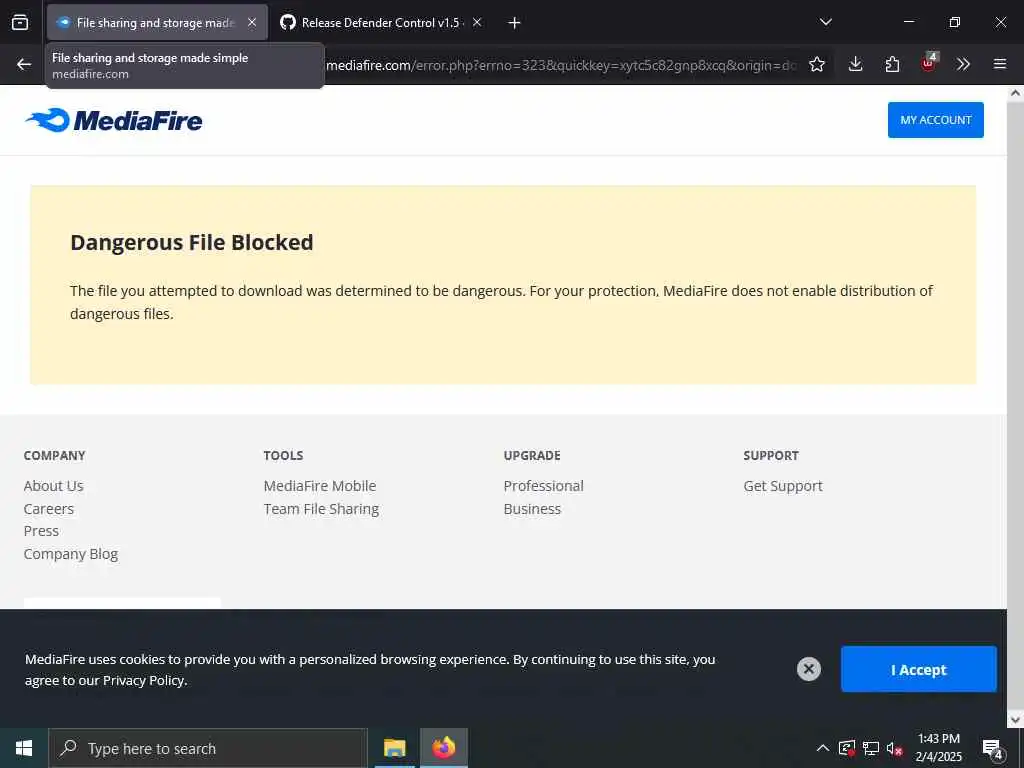This screenshot has height=768, width=1024.
Task: Click the address bar URL field
Action: tap(560, 65)
